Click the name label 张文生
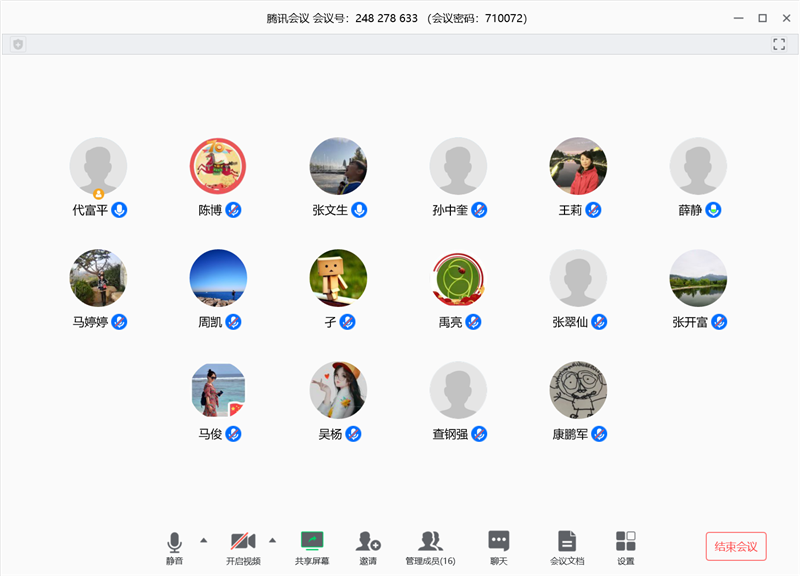The height and width of the screenshot is (576, 800). pyautogui.click(x=330, y=210)
